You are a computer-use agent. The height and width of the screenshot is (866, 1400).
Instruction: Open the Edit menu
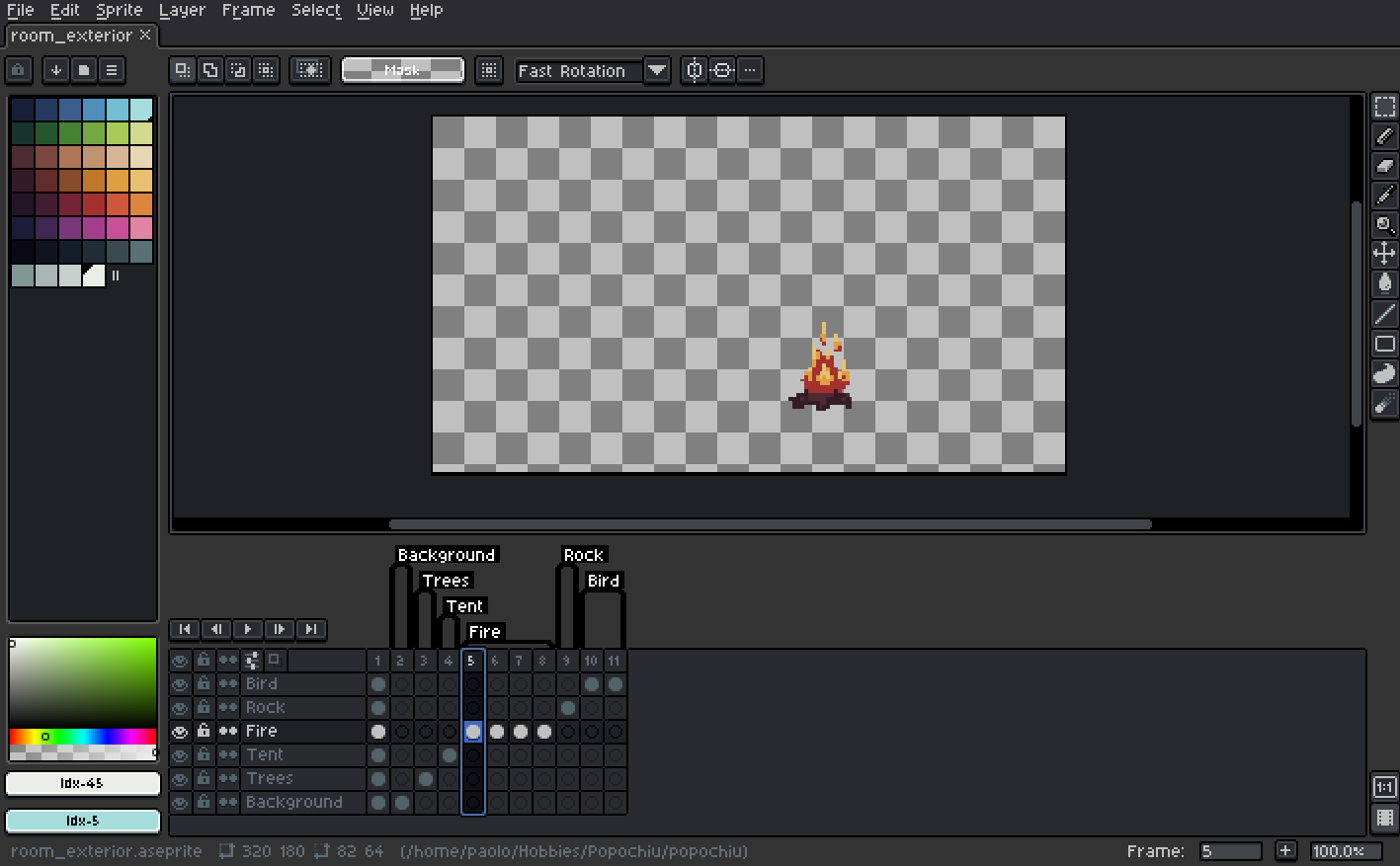tap(65, 10)
